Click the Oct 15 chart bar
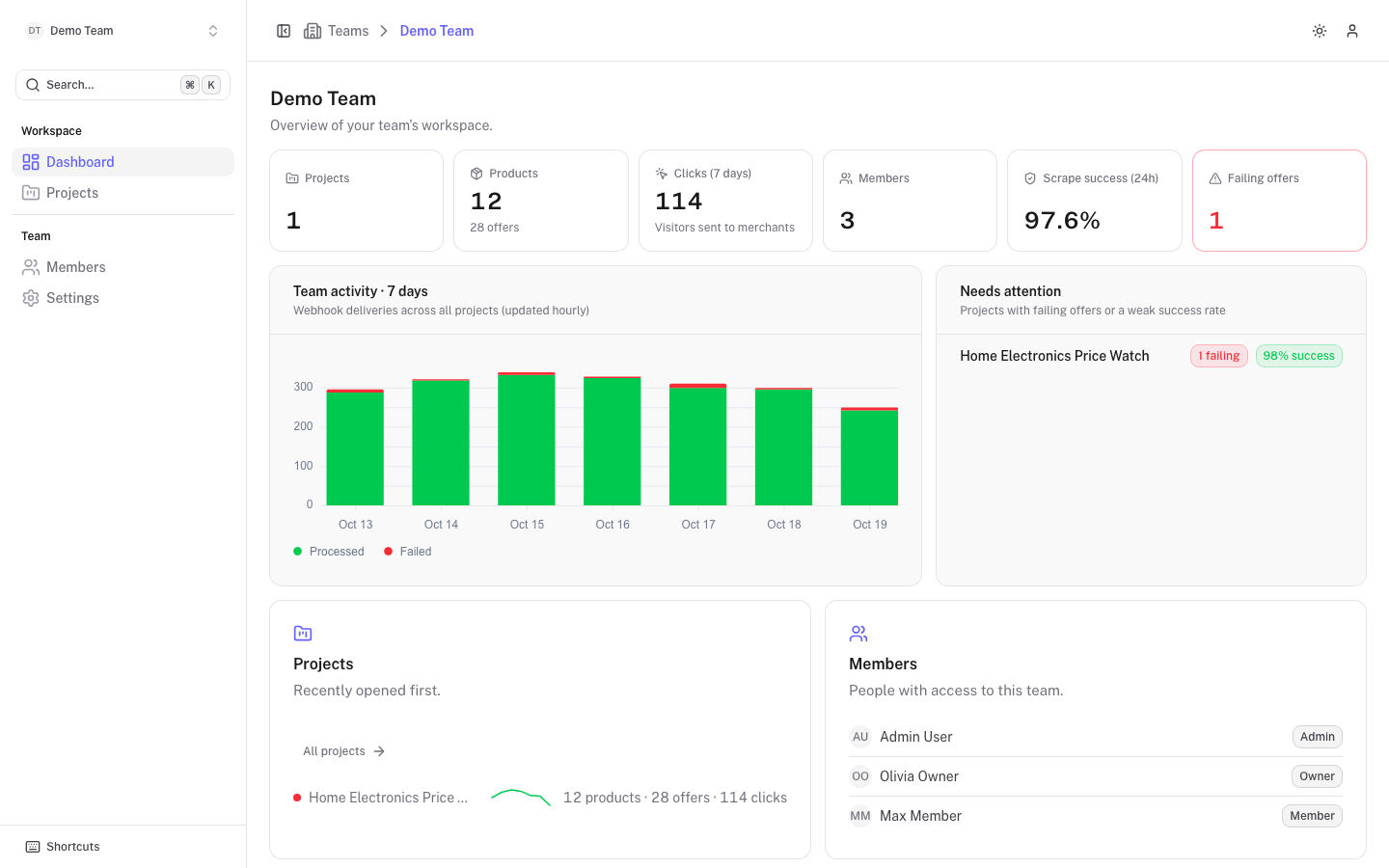The height and width of the screenshot is (868, 1389). (x=527, y=439)
